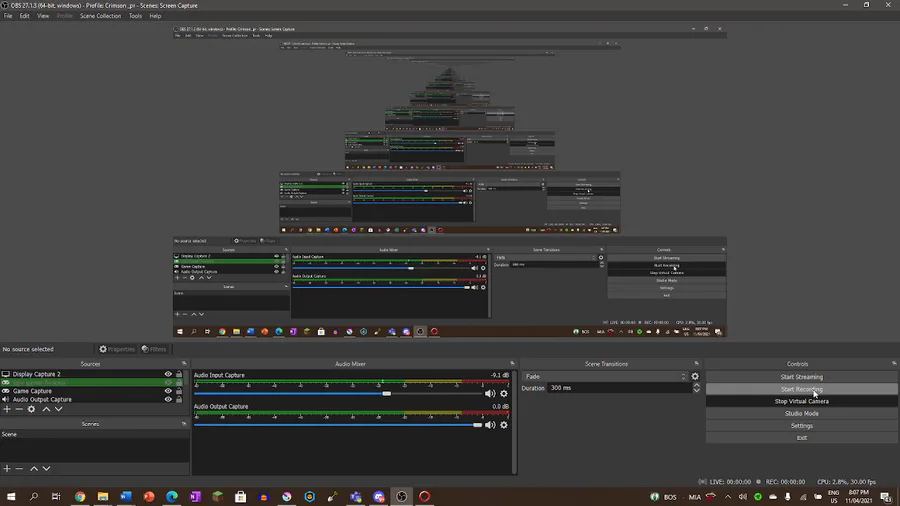Open the Tools menu
The image size is (900, 506).
point(135,16)
